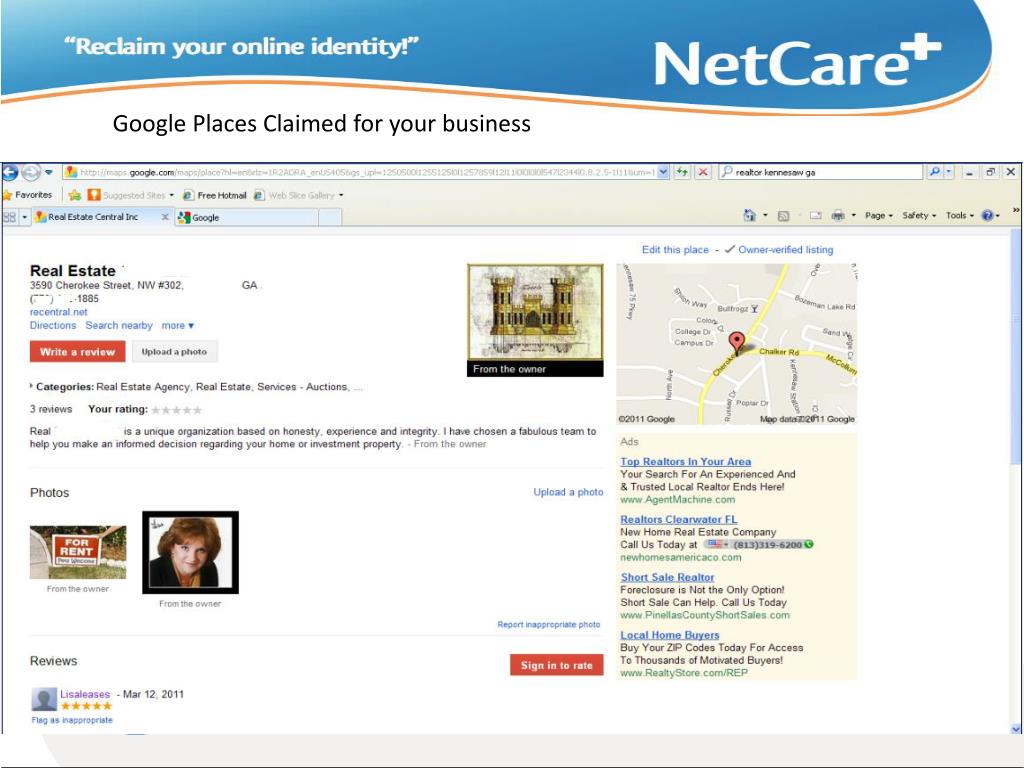This screenshot has width=1024, height=768.
Task: Click the blue Help question mark icon
Action: 987,216
